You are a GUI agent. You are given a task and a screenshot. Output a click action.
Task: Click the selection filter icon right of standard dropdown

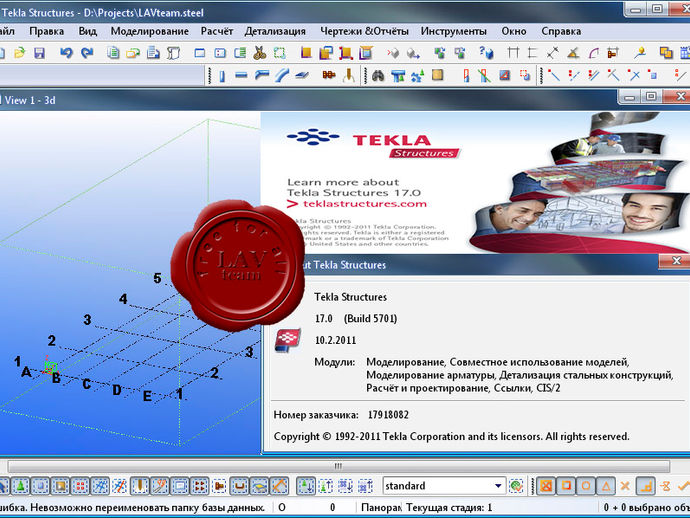pos(516,486)
